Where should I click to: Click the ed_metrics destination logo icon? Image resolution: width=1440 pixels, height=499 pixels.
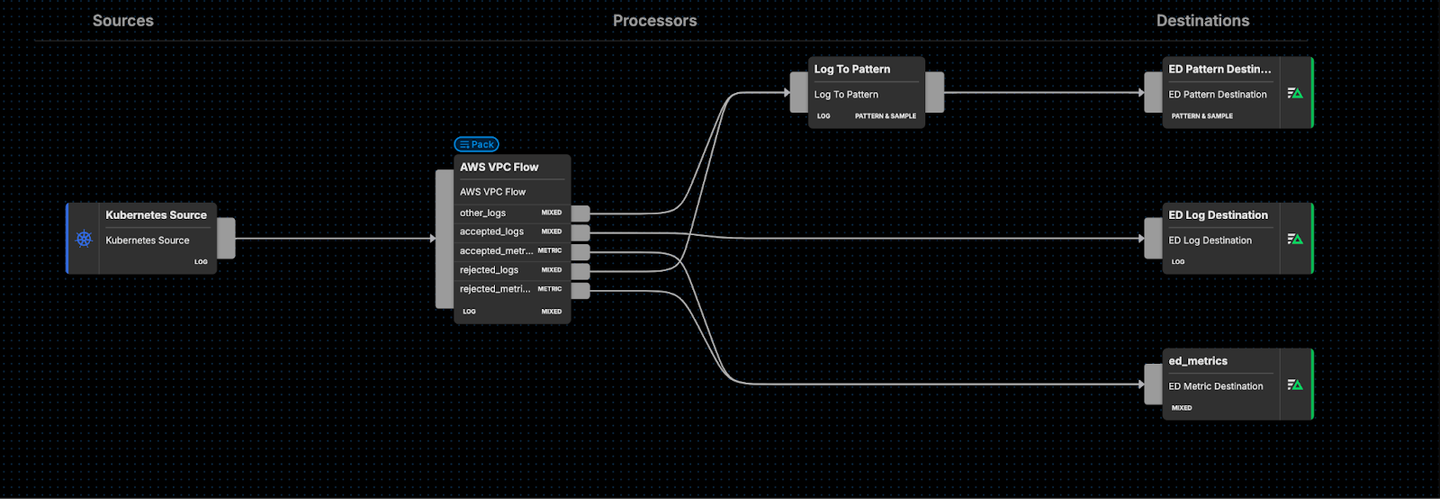[1295, 385]
